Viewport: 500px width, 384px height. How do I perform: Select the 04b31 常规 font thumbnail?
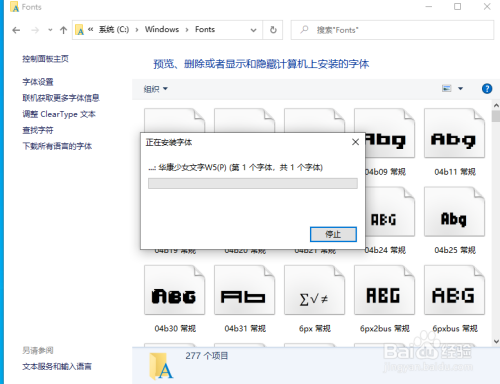click(245, 290)
